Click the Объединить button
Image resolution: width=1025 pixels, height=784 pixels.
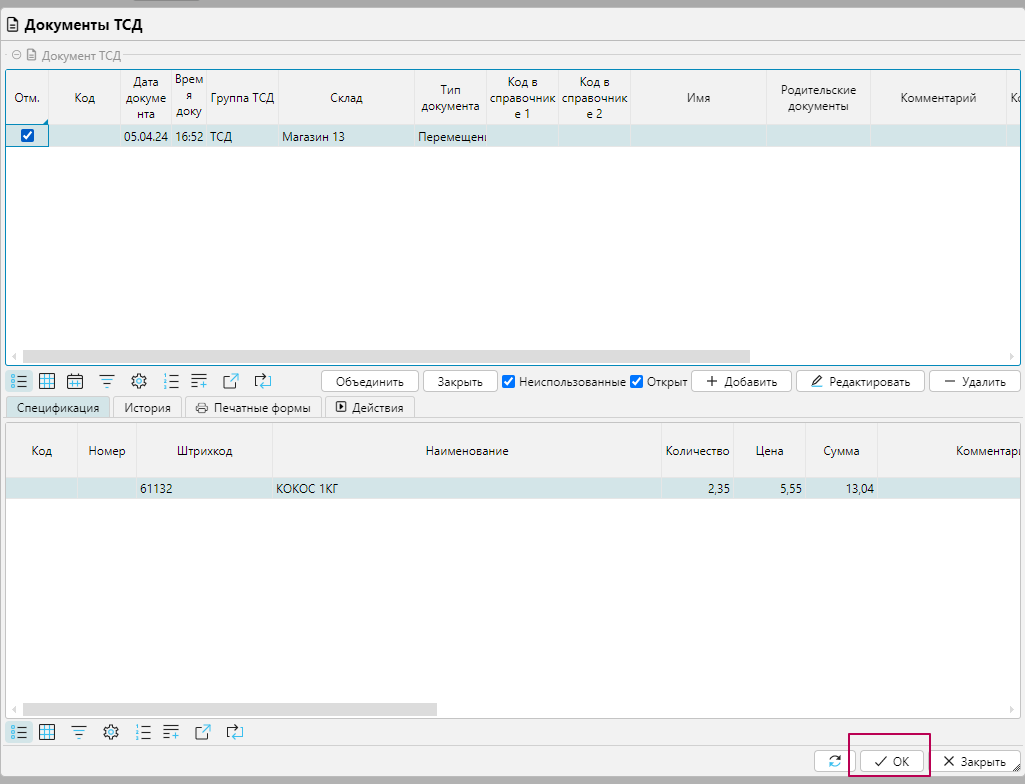pyautogui.click(x=369, y=381)
